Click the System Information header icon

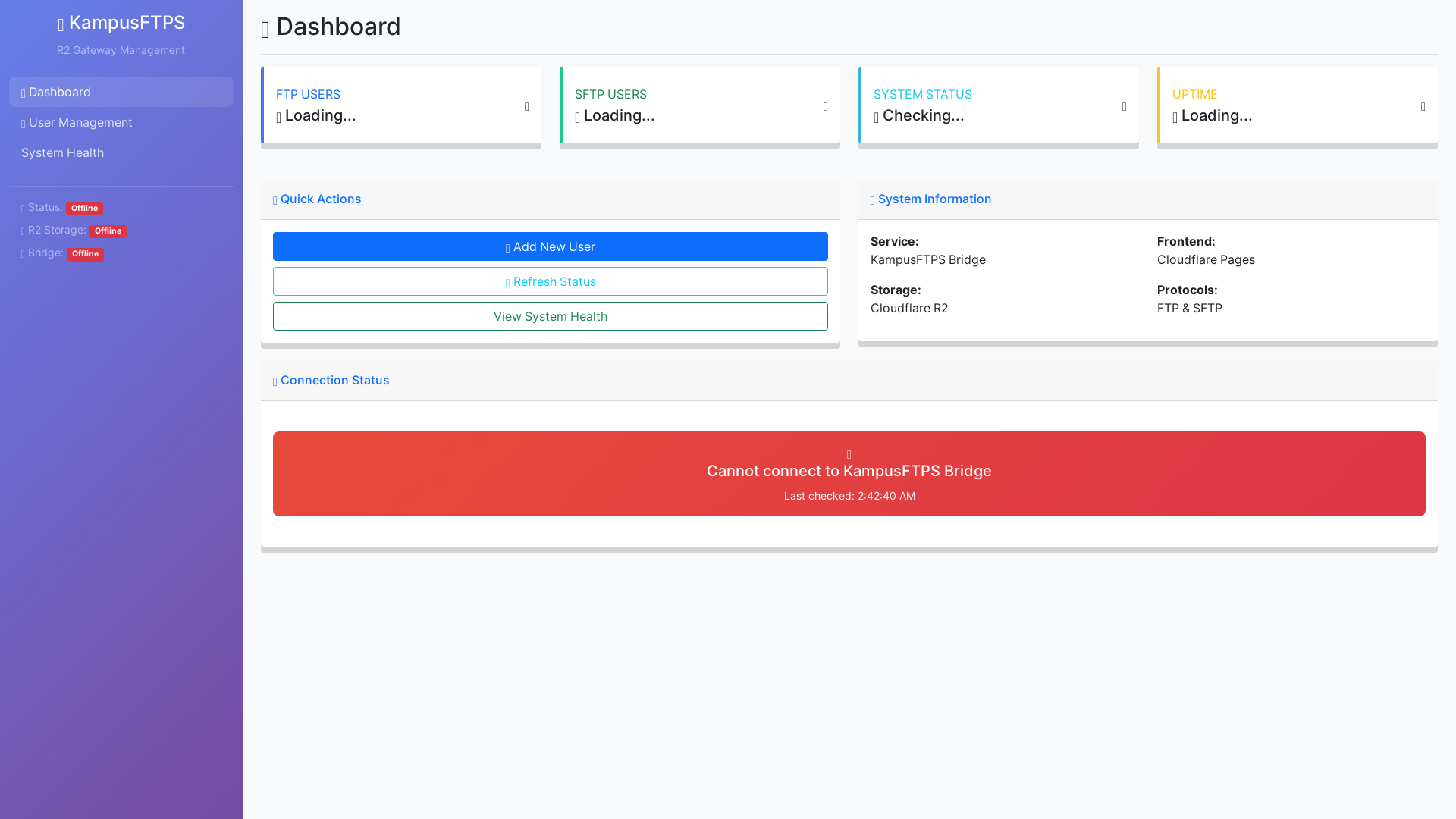(873, 201)
